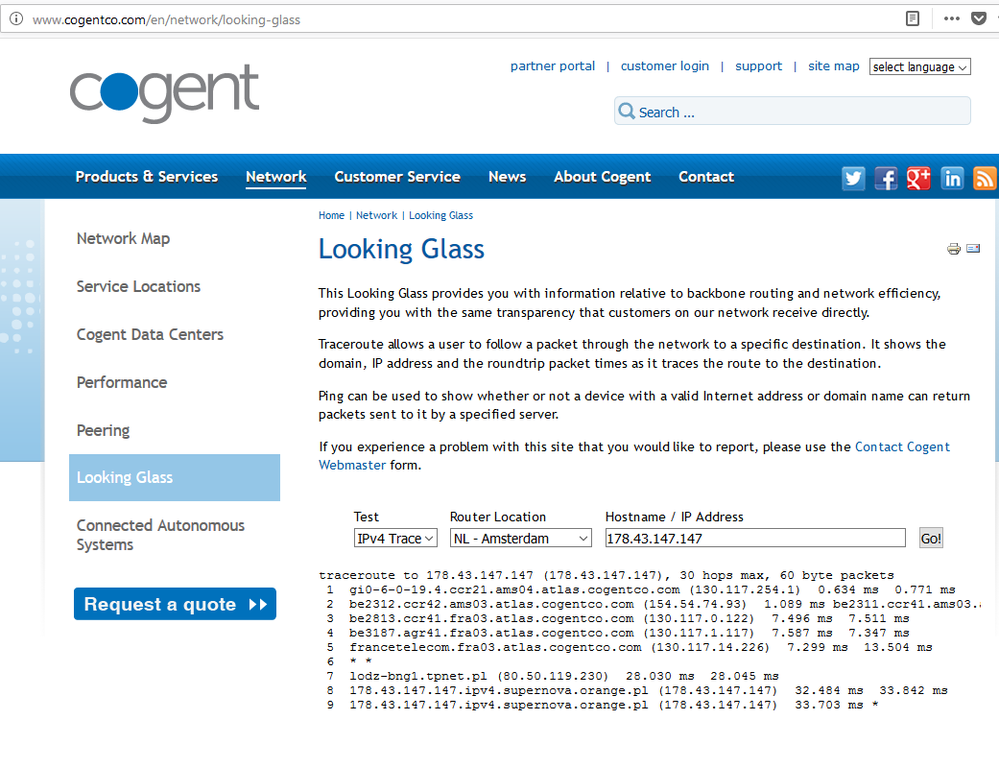
Task: Open the Contact menu
Action: [706, 177]
